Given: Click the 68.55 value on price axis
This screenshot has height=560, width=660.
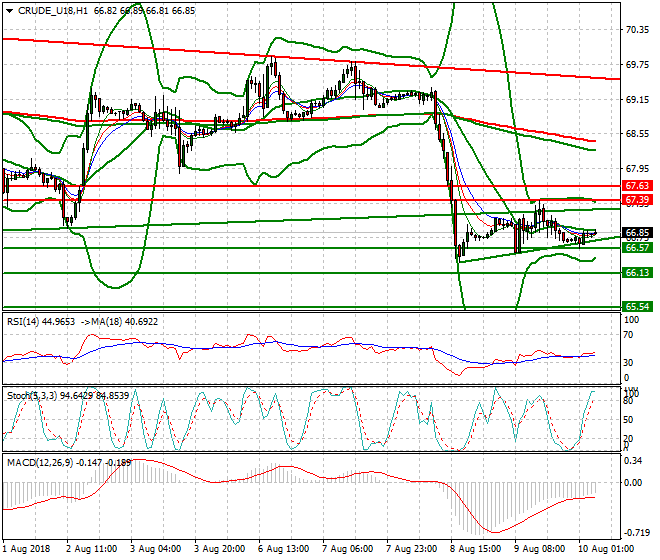Looking at the screenshot, I should [x=637, y=134].
